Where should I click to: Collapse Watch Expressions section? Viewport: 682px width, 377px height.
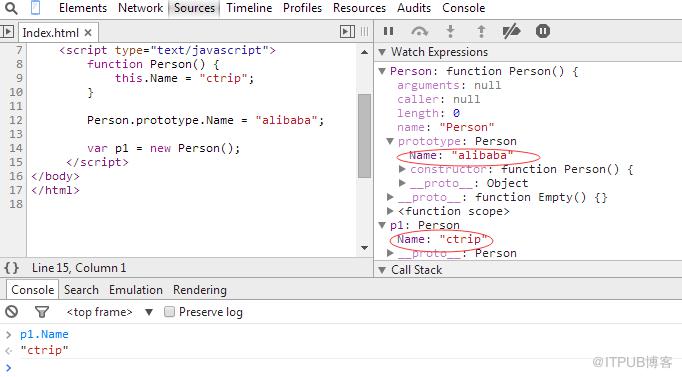[382, 52]
